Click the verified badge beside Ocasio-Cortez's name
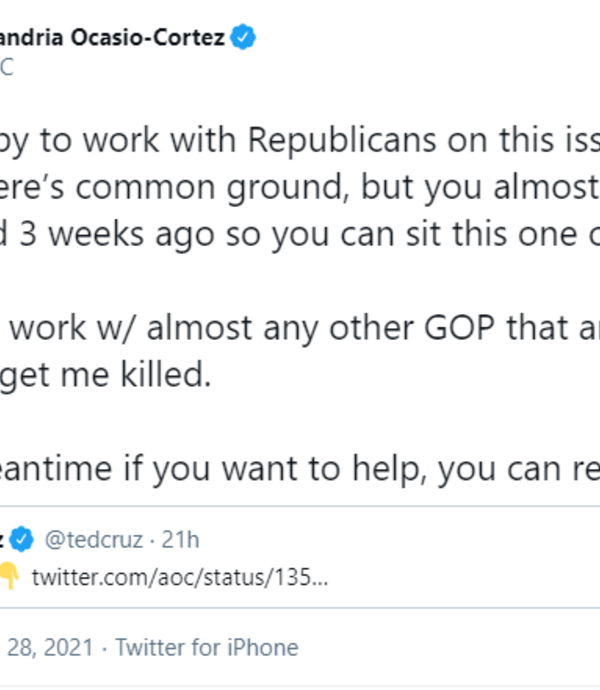 point(244,39)
